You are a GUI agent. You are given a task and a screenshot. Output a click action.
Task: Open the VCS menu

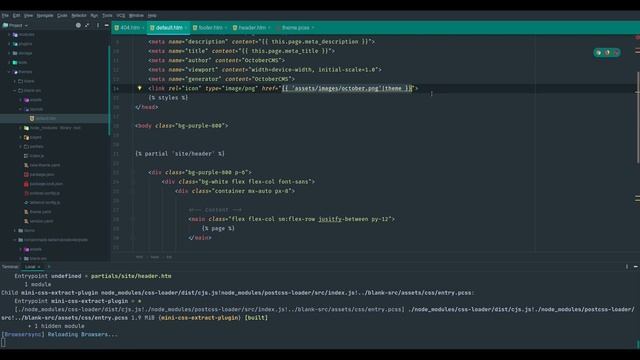tap(121, 16)
